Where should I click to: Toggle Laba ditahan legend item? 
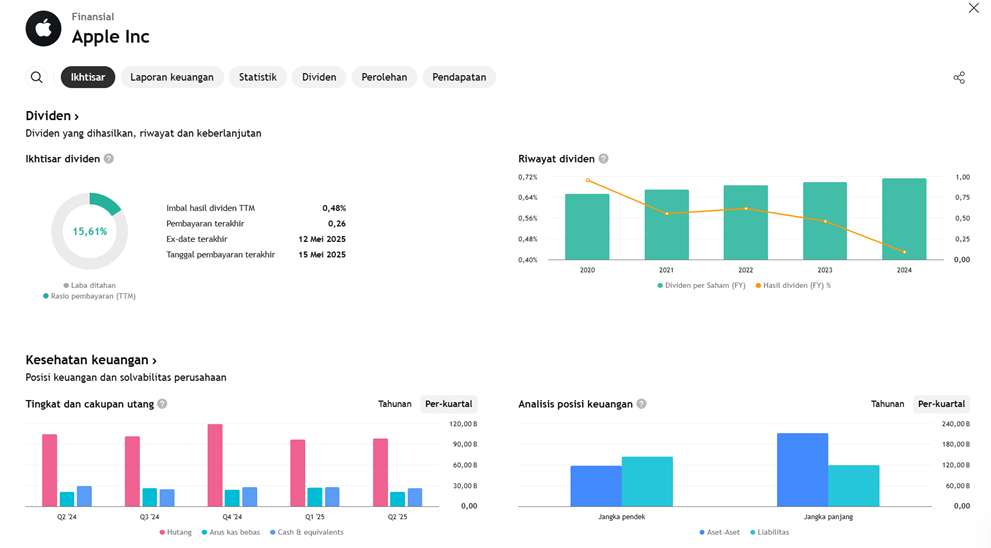click(x=90, y=286)
